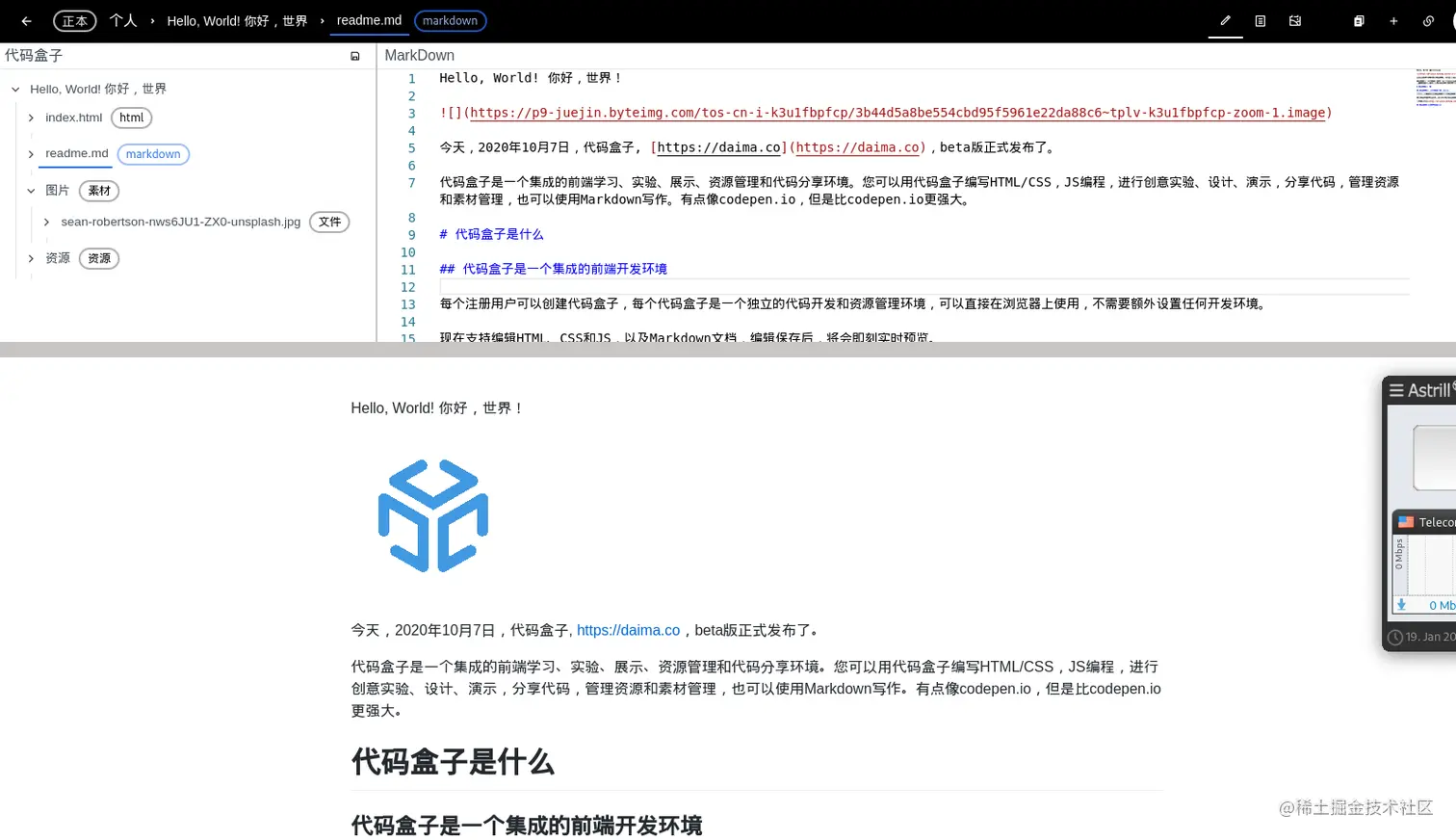Copy share link using the chain icon
1456x840 pixels.
1428,20
